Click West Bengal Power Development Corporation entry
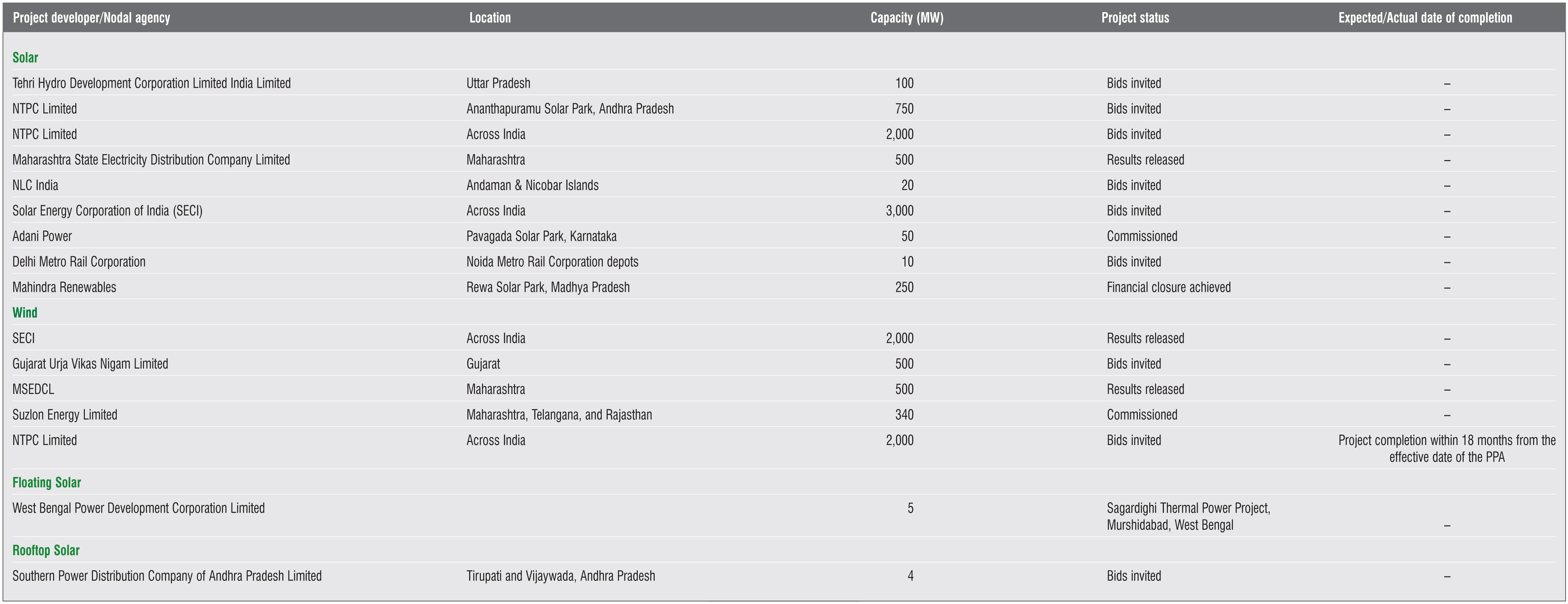The image size is (1568, 604). [138, 509]
